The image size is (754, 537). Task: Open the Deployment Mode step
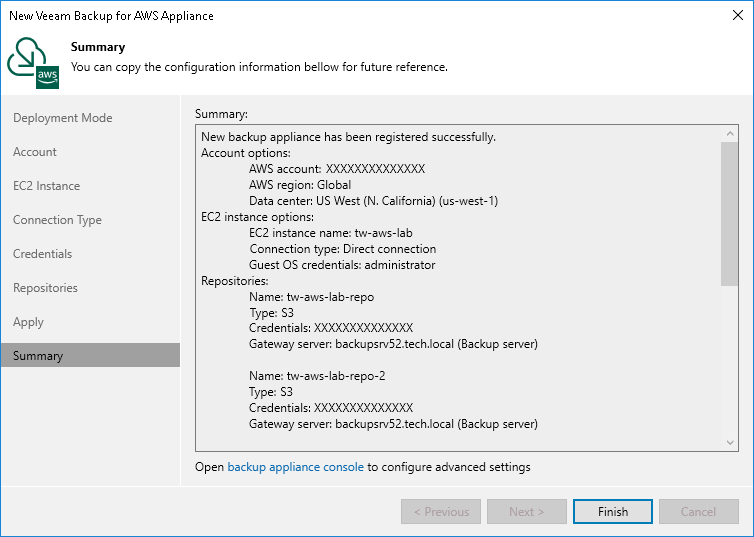tap(62, 118)
